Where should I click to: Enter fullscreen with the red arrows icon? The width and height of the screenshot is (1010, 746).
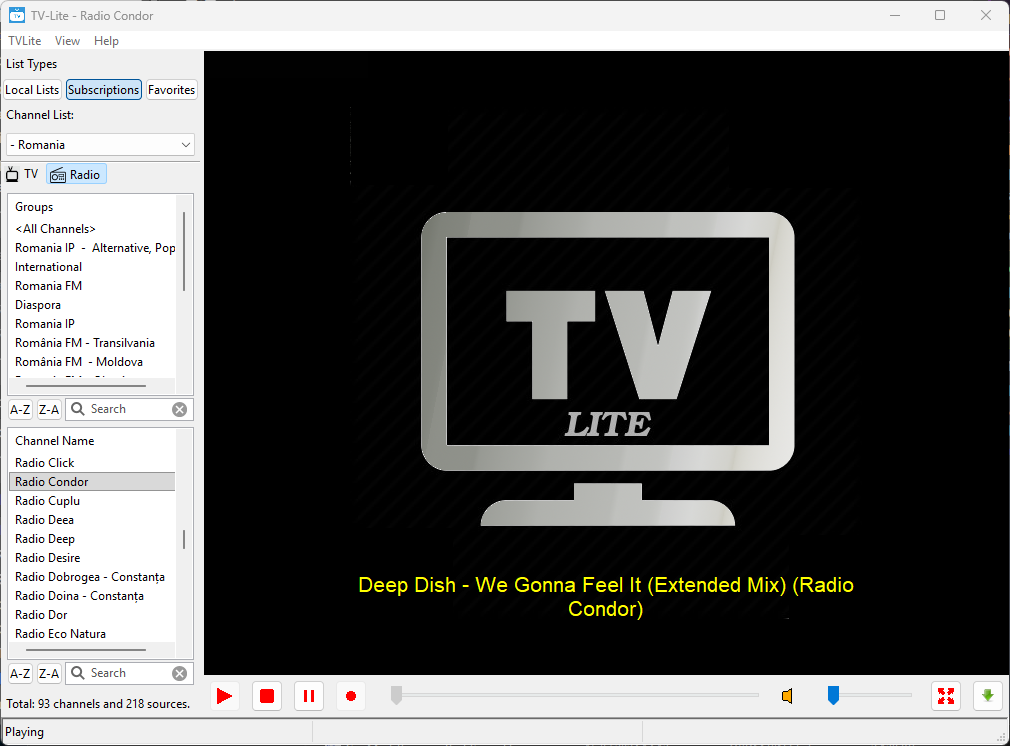[945, 696]
